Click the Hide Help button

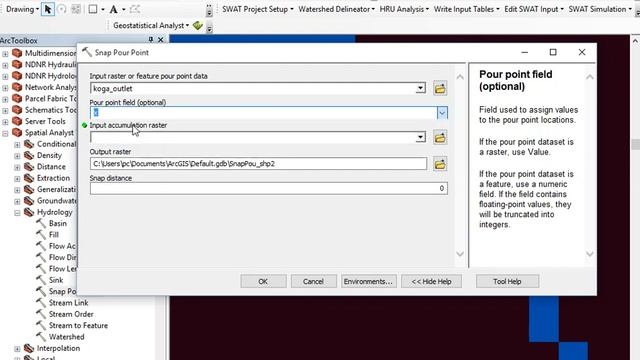coord(431,281)
